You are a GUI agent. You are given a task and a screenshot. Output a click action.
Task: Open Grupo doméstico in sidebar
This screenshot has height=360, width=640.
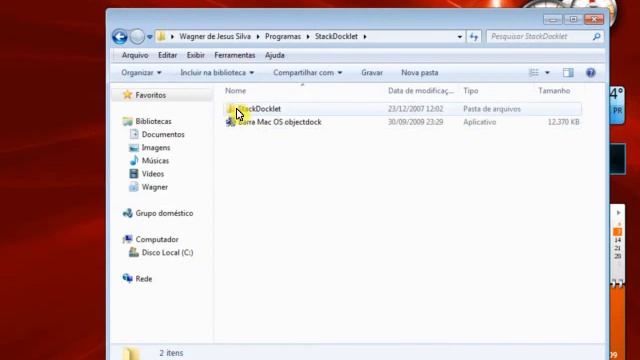[164, 213]
